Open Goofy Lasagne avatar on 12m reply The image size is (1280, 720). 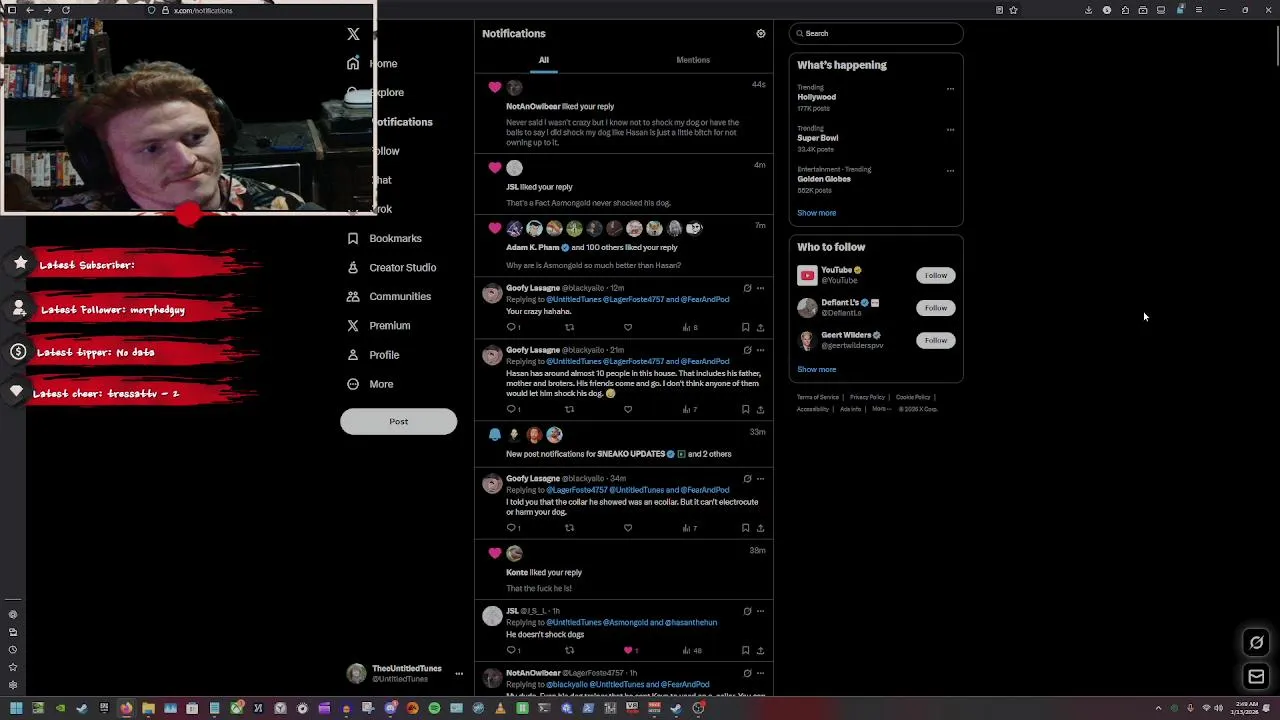click(x=492, y=293)
